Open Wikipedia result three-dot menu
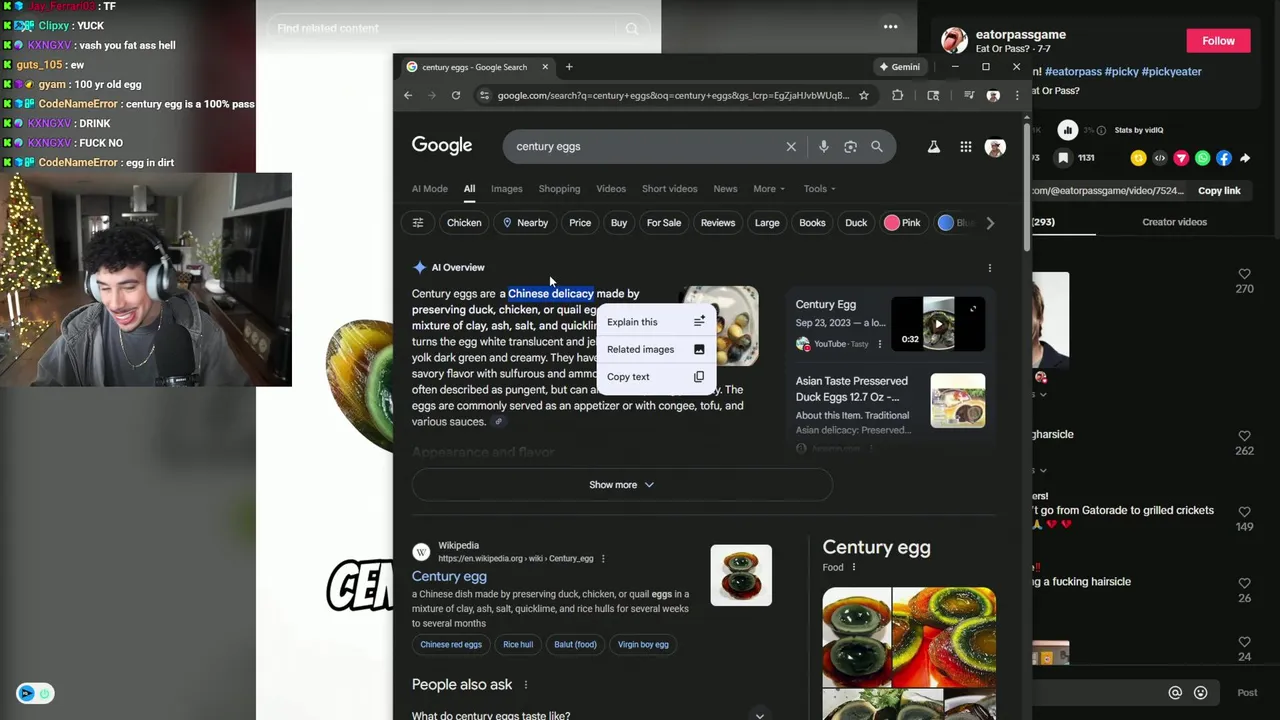 (603, 559)
